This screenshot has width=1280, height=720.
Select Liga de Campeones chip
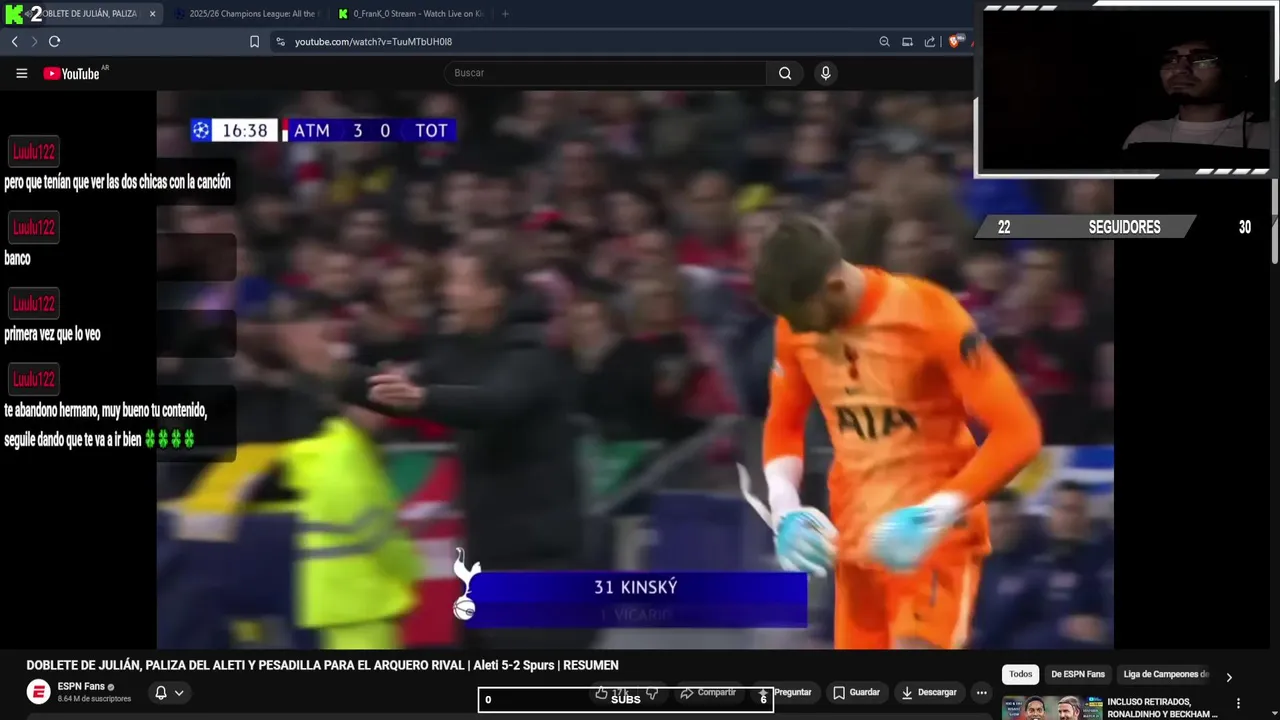(x=1165, y=674)
